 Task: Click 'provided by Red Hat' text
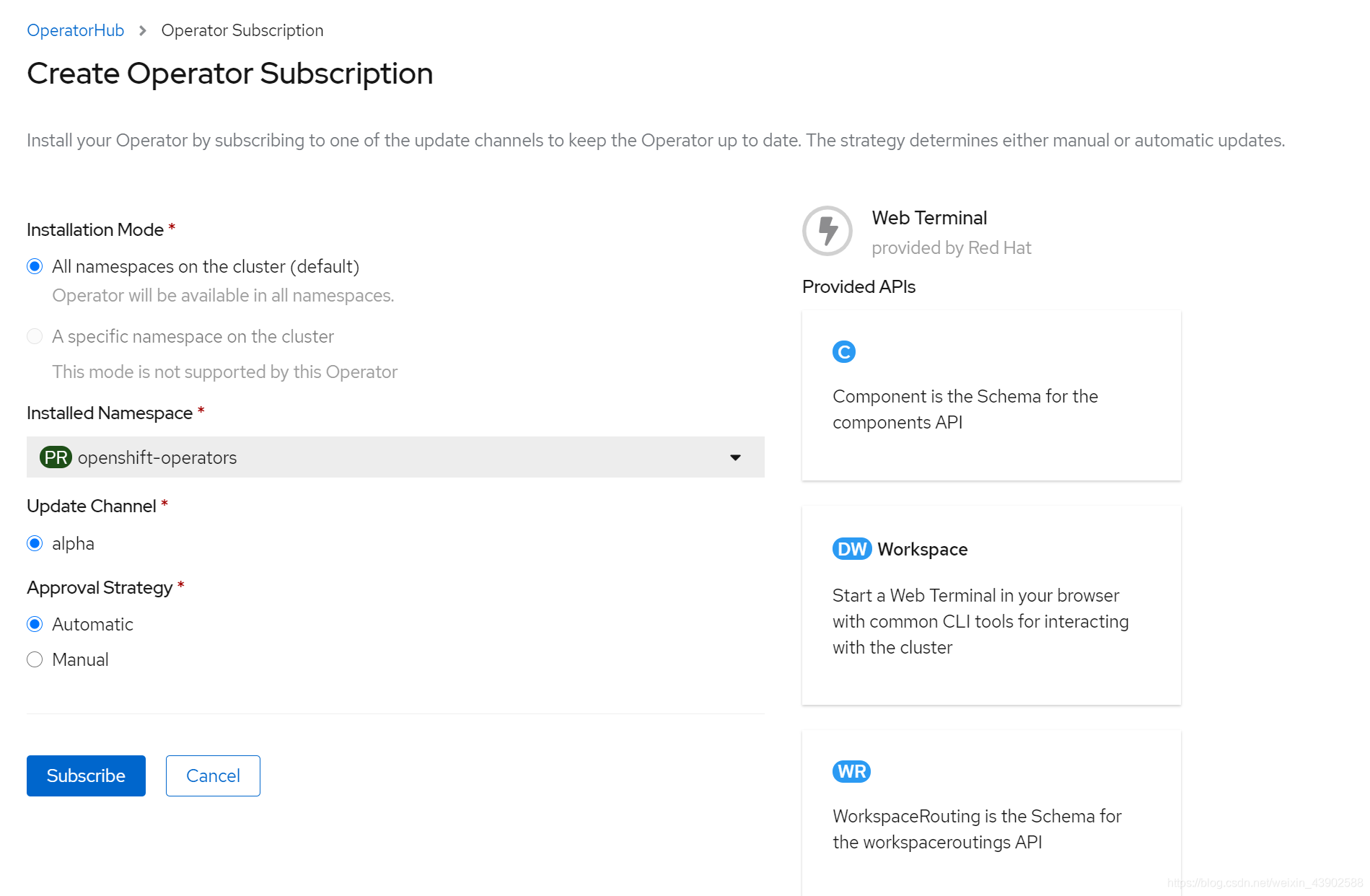coord(952,247)
